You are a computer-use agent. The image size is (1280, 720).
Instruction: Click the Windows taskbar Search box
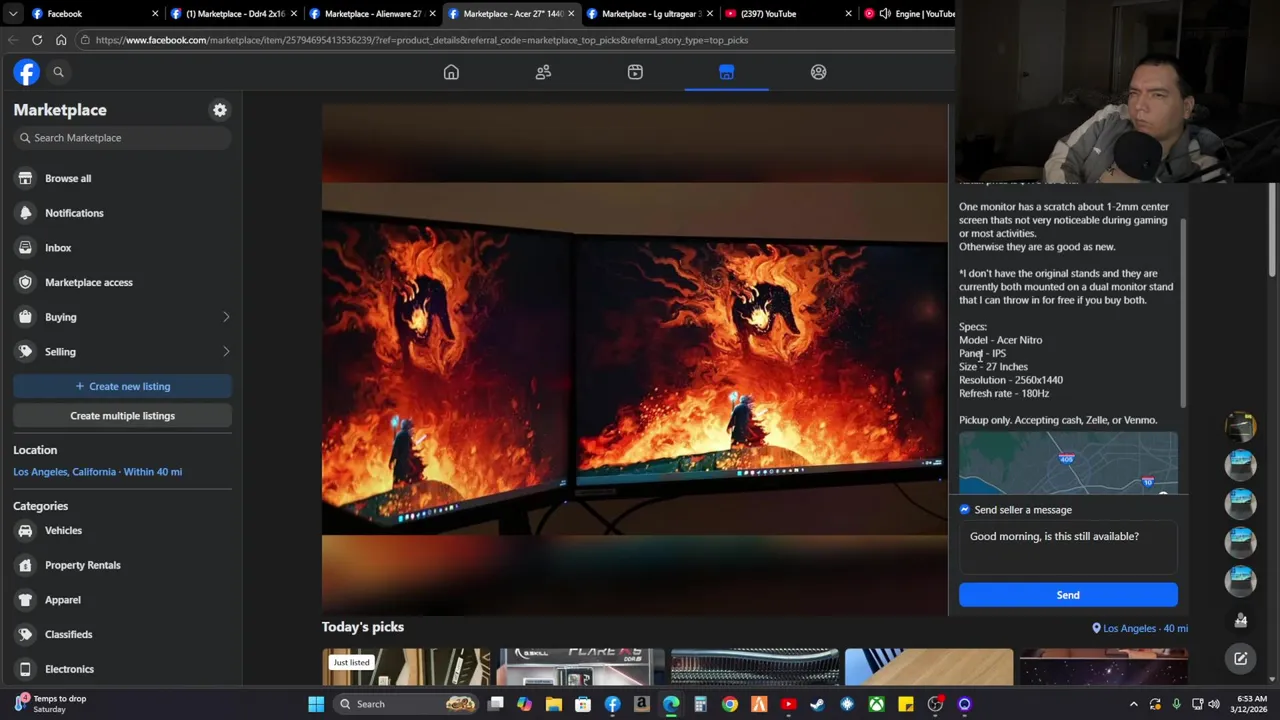tap(406, 704)
